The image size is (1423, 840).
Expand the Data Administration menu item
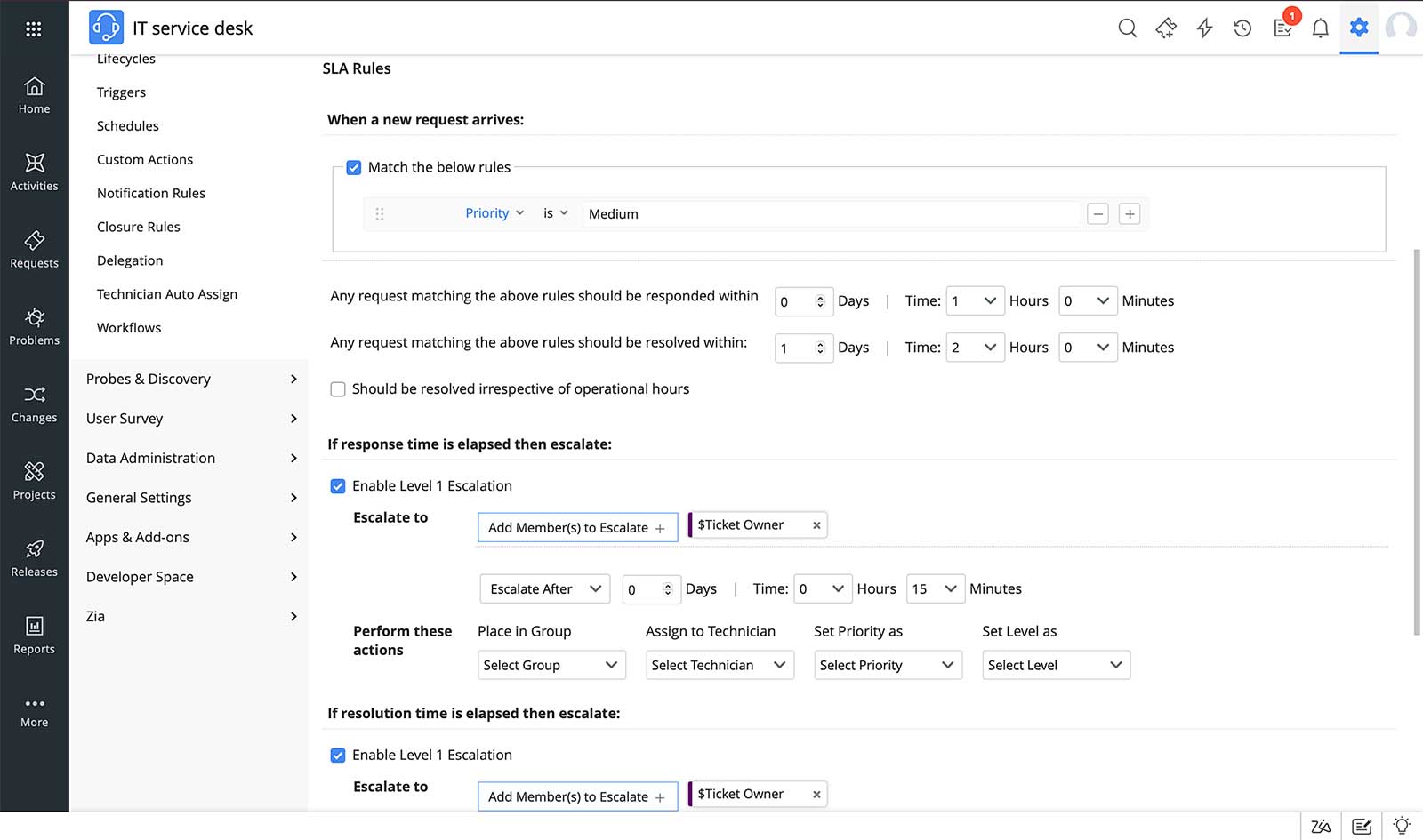tap(149, 458)
